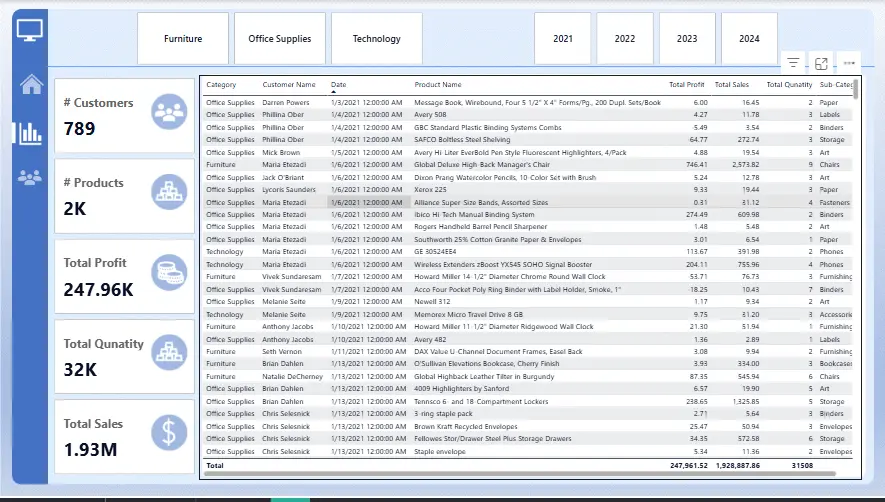This screenshot has width=885, height=502.
Task: Select 4009 Highlighters by Sanford cell
Action: click(462, 388)
